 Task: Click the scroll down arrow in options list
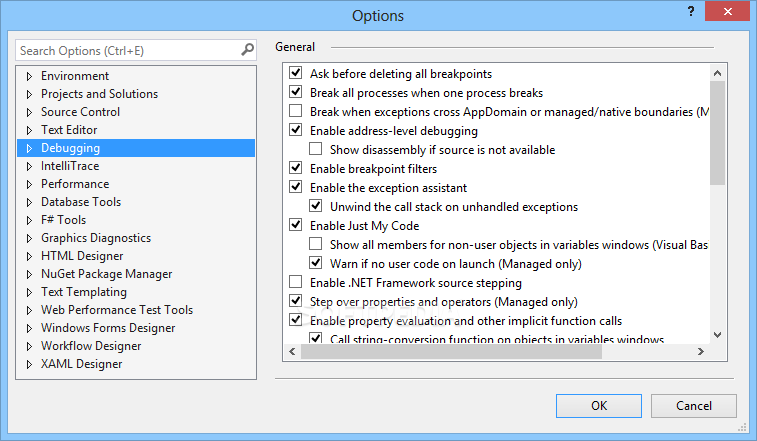pyautogui.click(x=717, y=335)
